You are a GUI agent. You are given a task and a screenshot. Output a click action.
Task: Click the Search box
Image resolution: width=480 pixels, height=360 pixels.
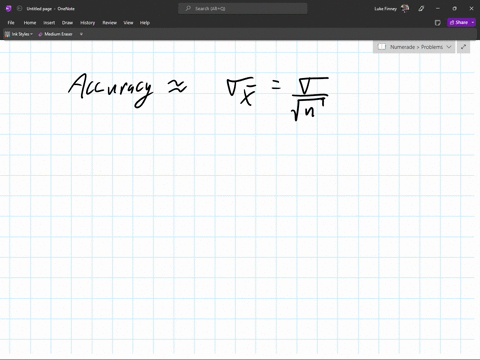pyautogui.click(x=243, y=9)
